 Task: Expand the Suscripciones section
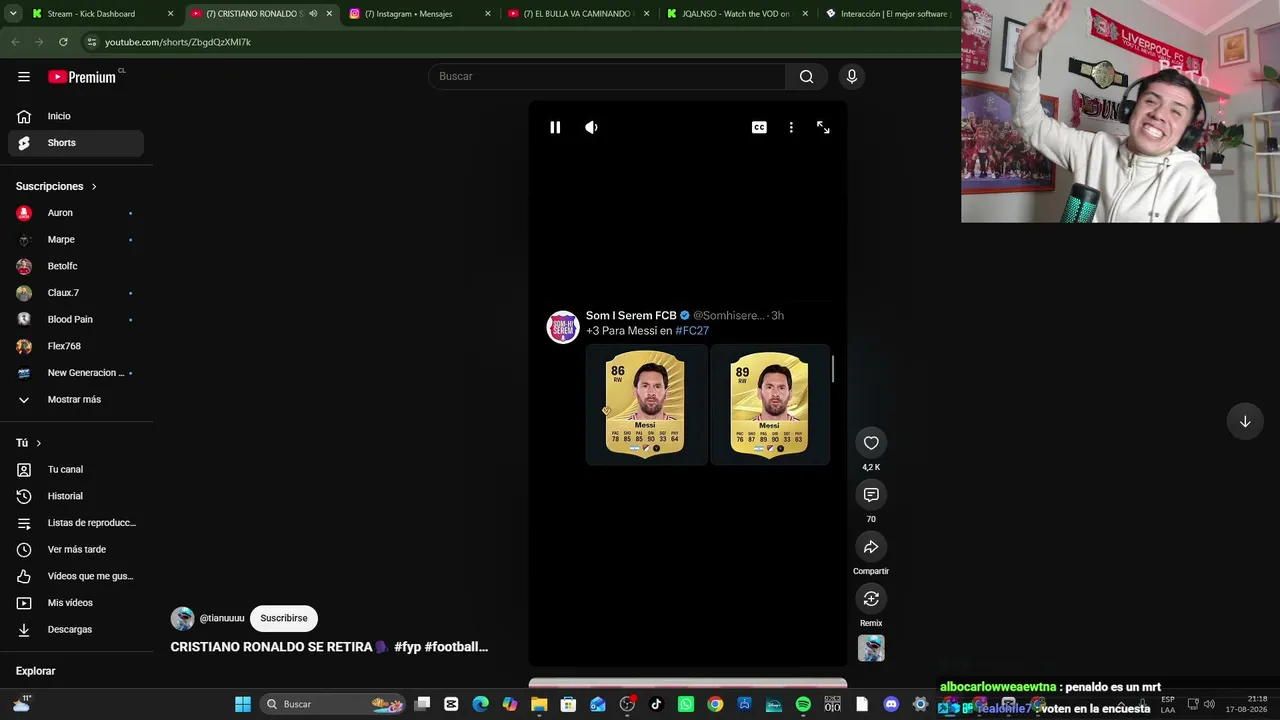tap(56, 186)
